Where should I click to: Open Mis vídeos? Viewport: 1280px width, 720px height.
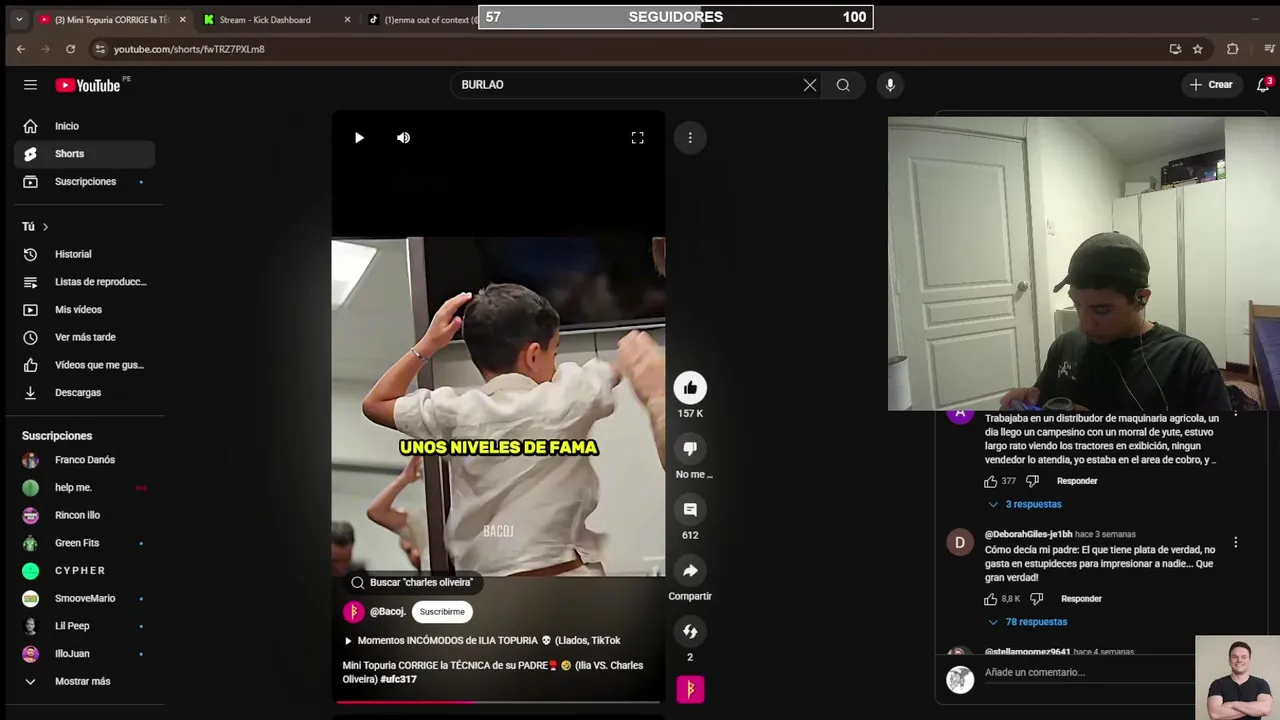coord(85,310)
